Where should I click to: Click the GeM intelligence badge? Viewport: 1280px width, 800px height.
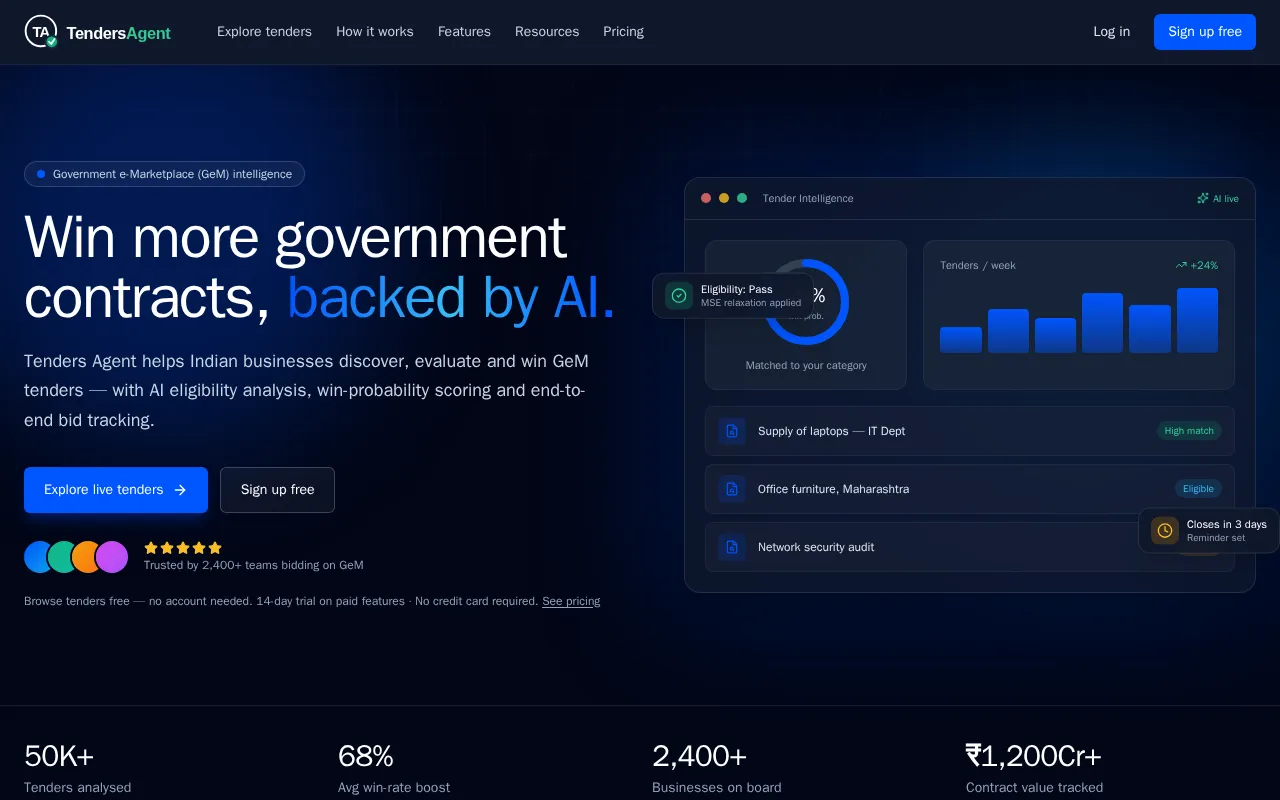[164, 174]
